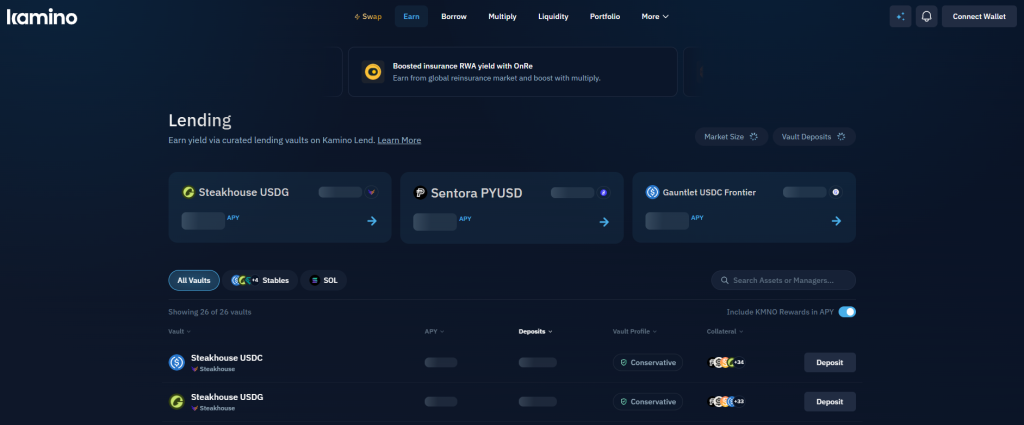The width and height of the screenshot is (1024, 425).
Task: Click the Steakhouse USDG card token icon
Action: click(189, 192)
